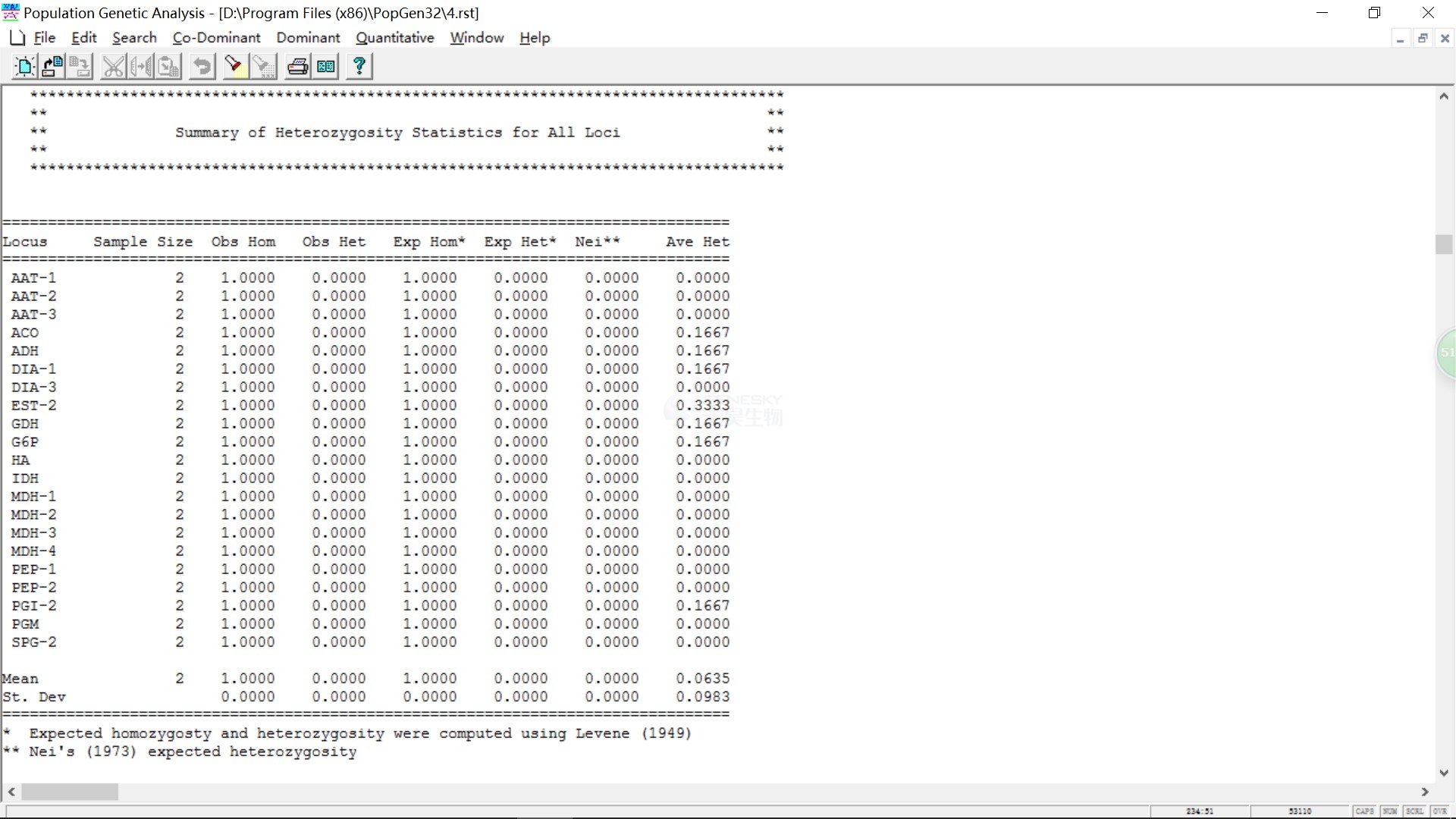Click the Print Preview toolbar icon
1456x819 pixels.
point(326,67)
